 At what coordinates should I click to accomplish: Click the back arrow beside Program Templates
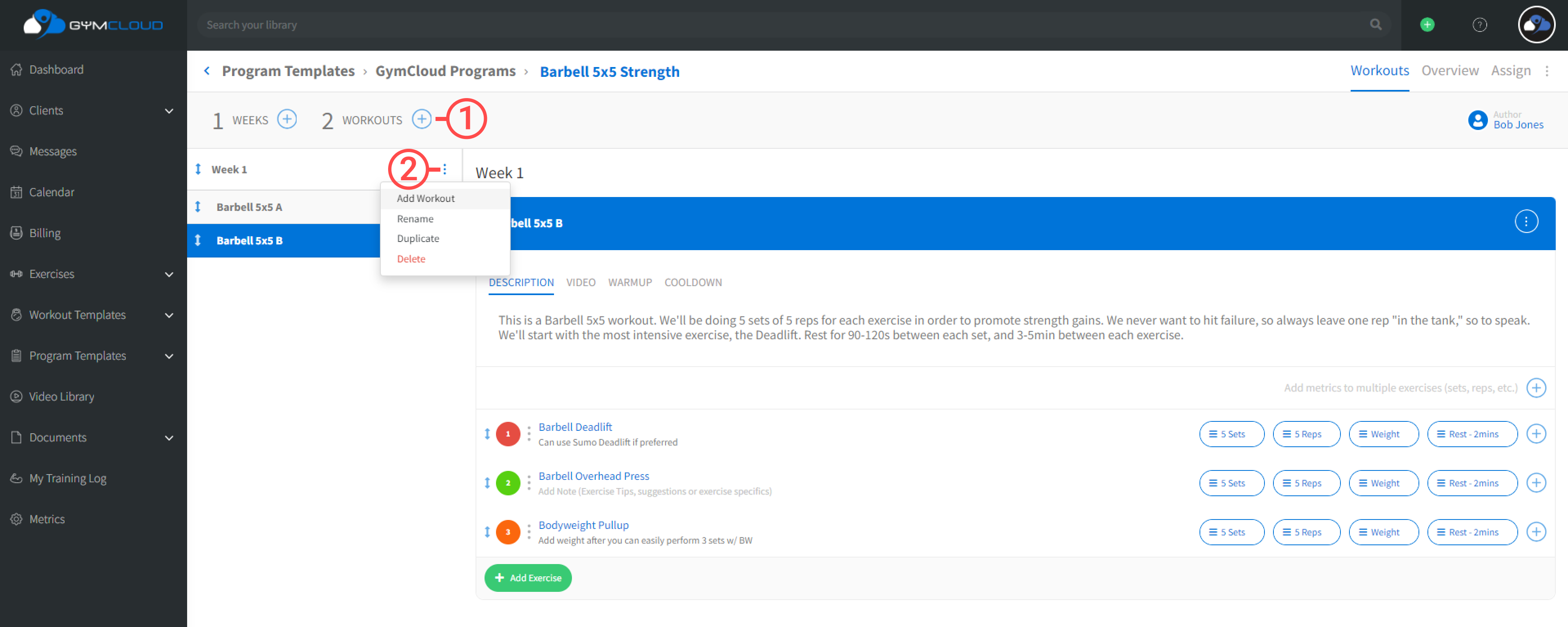(x=207, y=71)
